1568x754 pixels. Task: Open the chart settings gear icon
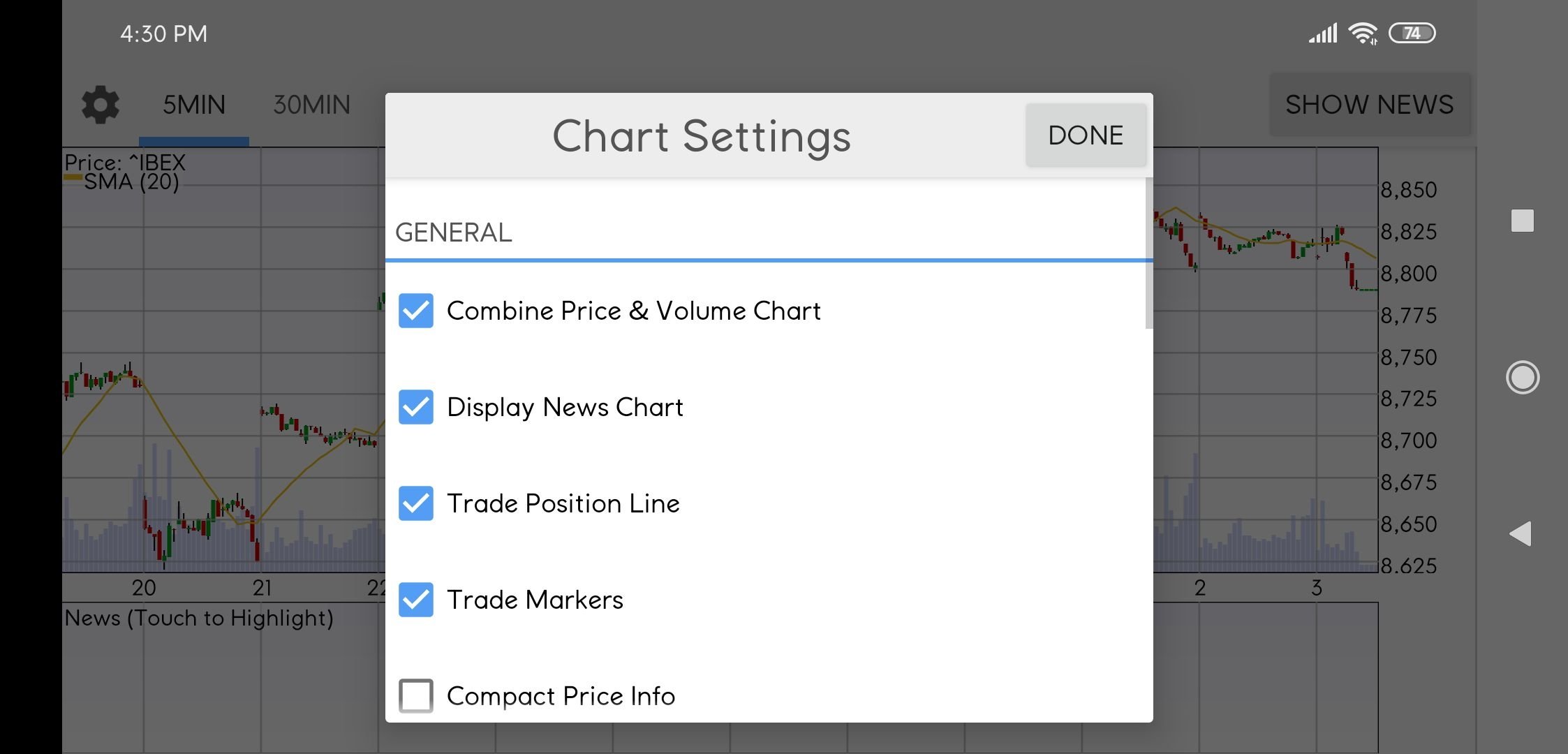(x=101, y=105)
